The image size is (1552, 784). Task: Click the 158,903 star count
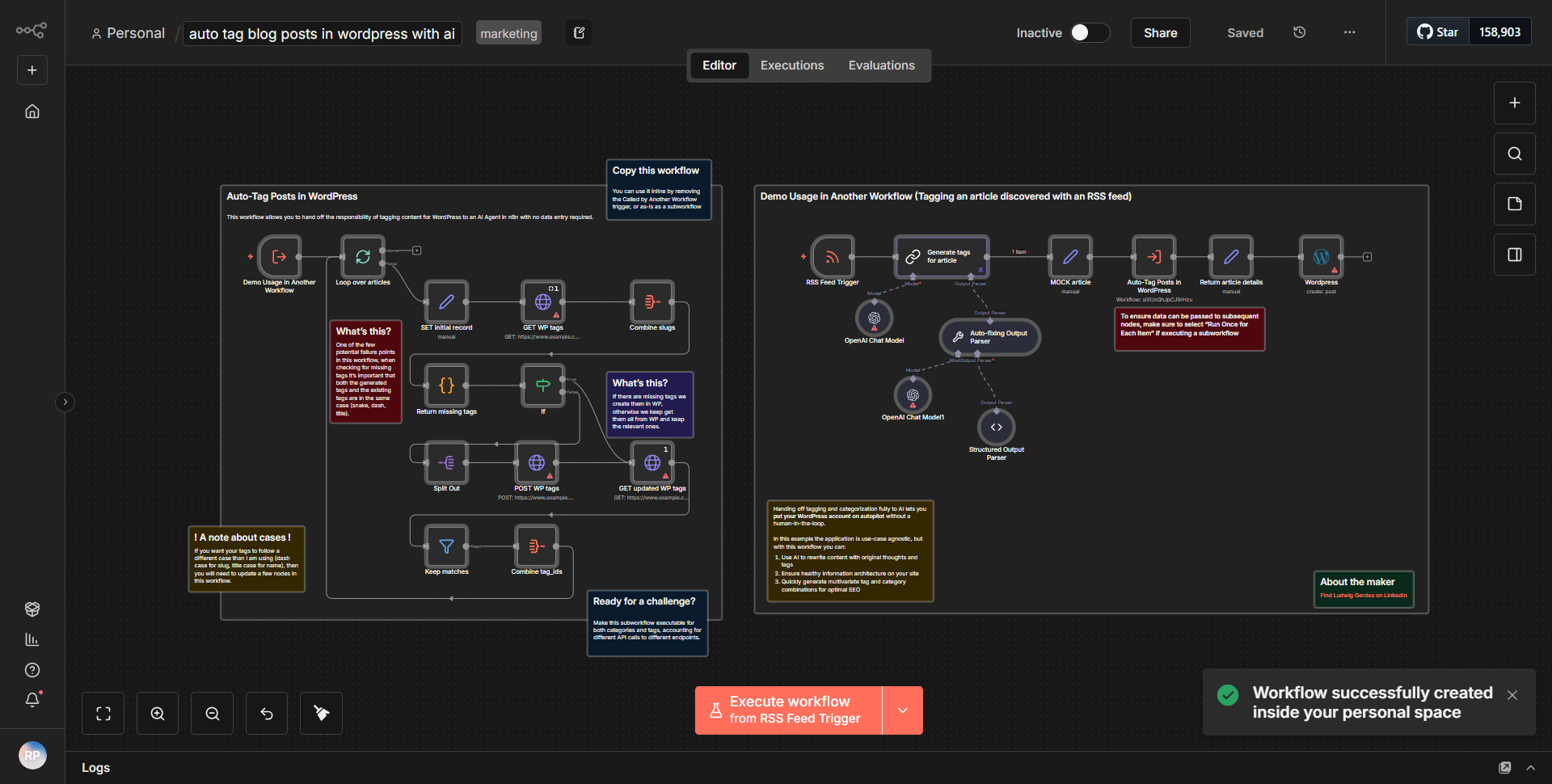click(x=1499, y=32)
